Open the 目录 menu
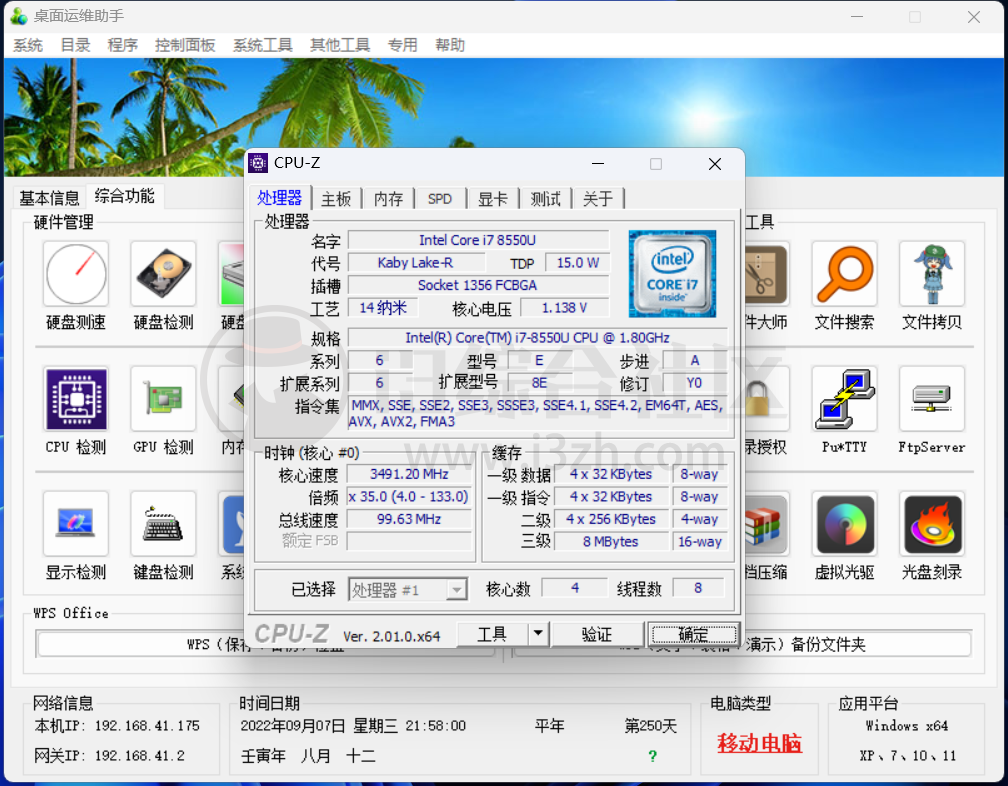Screen dimensions: 1008x786 [x=75, y=45]
